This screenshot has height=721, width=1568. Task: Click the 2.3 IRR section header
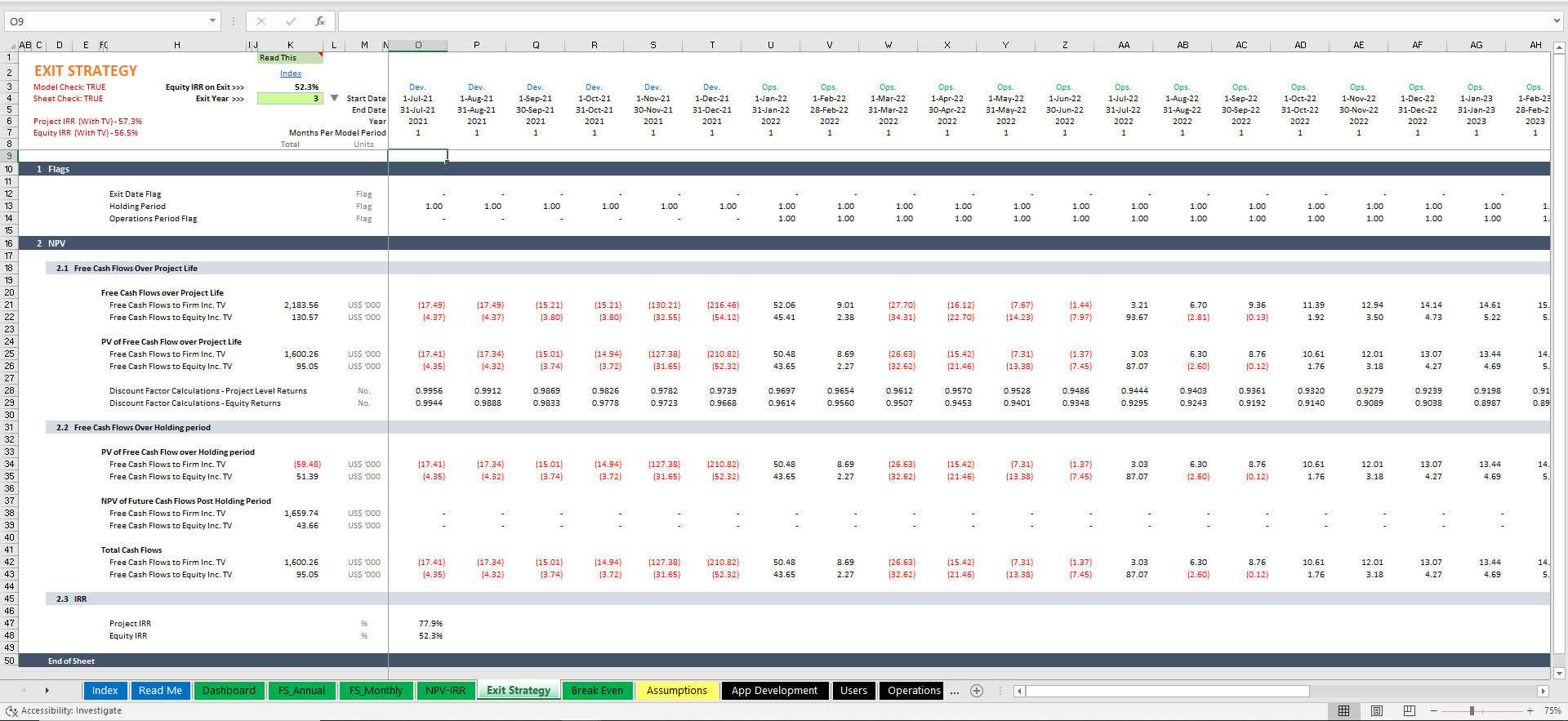pos(71,599)
